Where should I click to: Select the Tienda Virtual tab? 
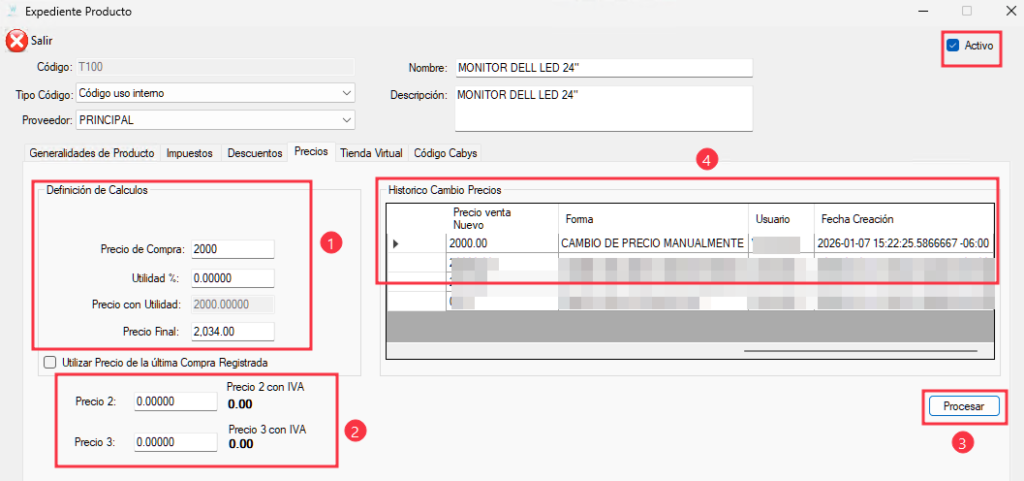click(371, 153)
